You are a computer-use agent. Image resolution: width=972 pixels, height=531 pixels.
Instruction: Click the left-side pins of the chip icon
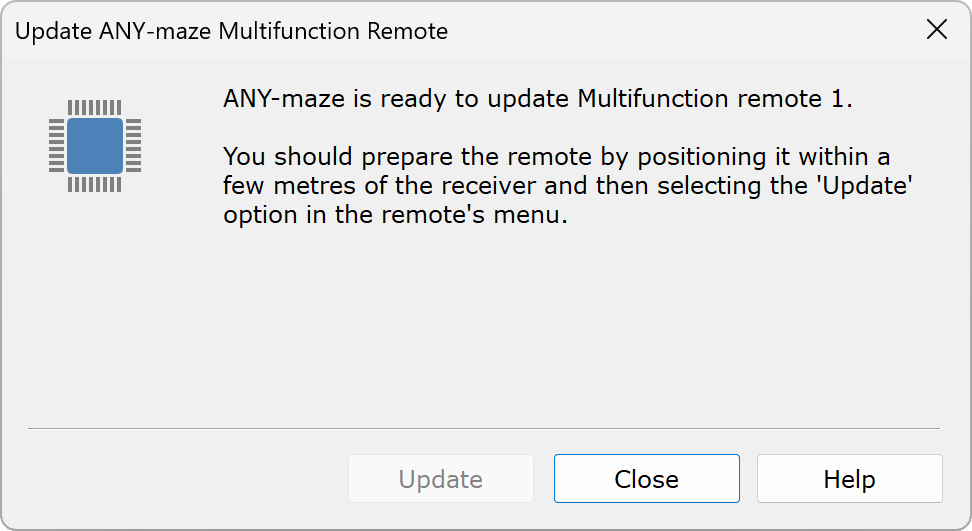coord(56,146)
